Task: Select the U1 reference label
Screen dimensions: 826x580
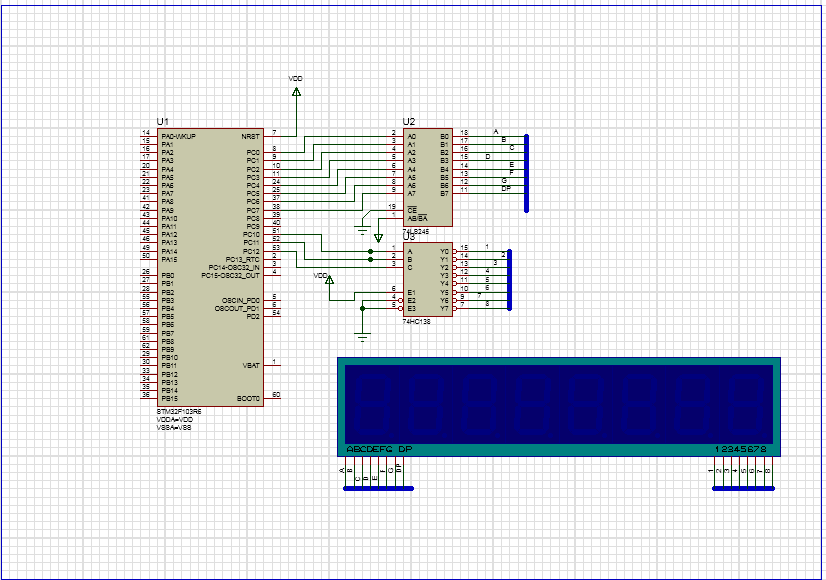Action: (x=162, y=121)
